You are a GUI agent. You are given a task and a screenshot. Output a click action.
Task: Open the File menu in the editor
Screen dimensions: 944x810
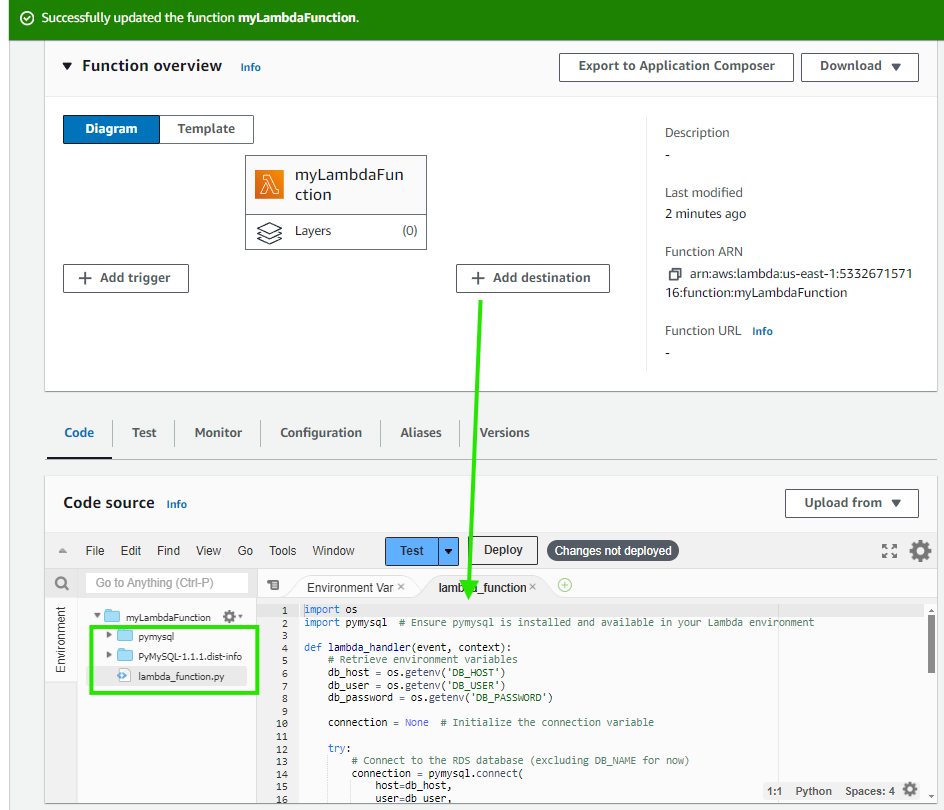94,550
